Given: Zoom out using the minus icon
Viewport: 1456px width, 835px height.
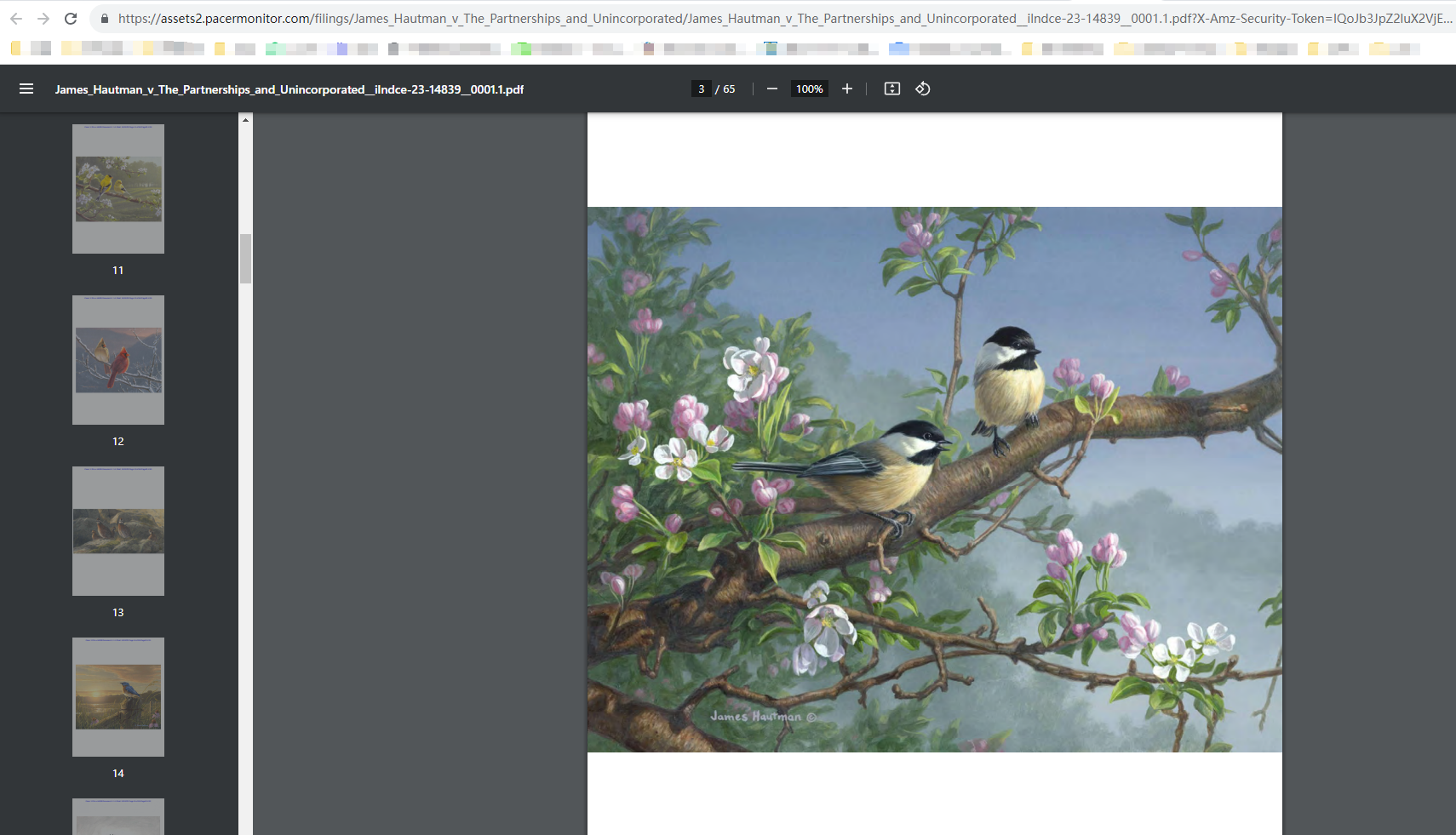Looking at the screenshot, I should pyautogui.click(x=772, y=89).
